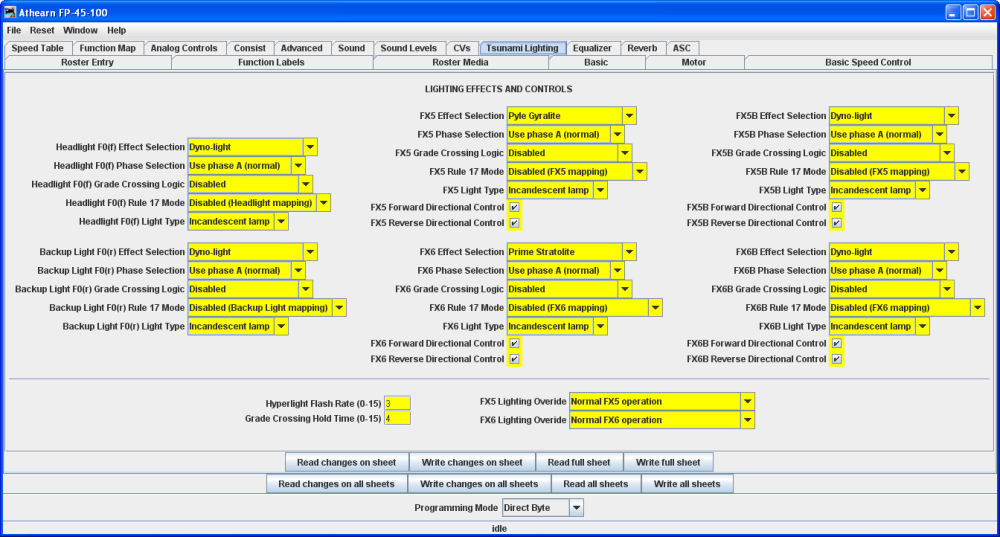This screenshot has width=1000, height=537.
Task: Toggle FX5 Forward Directional Control checkbox
Action: pyautogui.click(x=514, y=207)
